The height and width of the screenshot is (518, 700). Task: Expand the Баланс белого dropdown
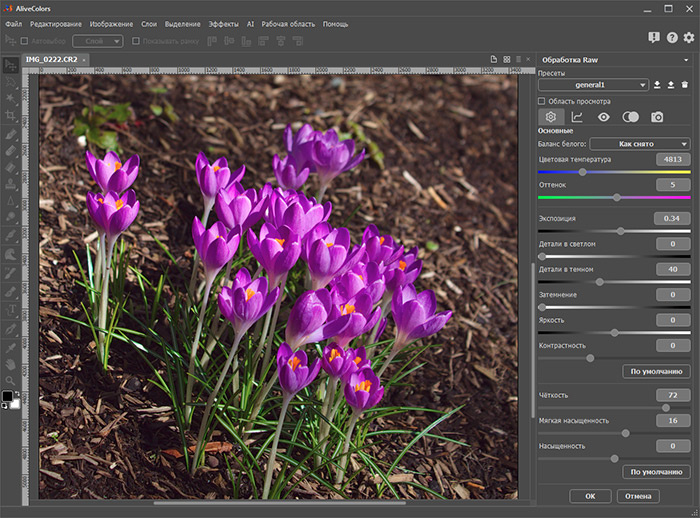pos(640,144)
